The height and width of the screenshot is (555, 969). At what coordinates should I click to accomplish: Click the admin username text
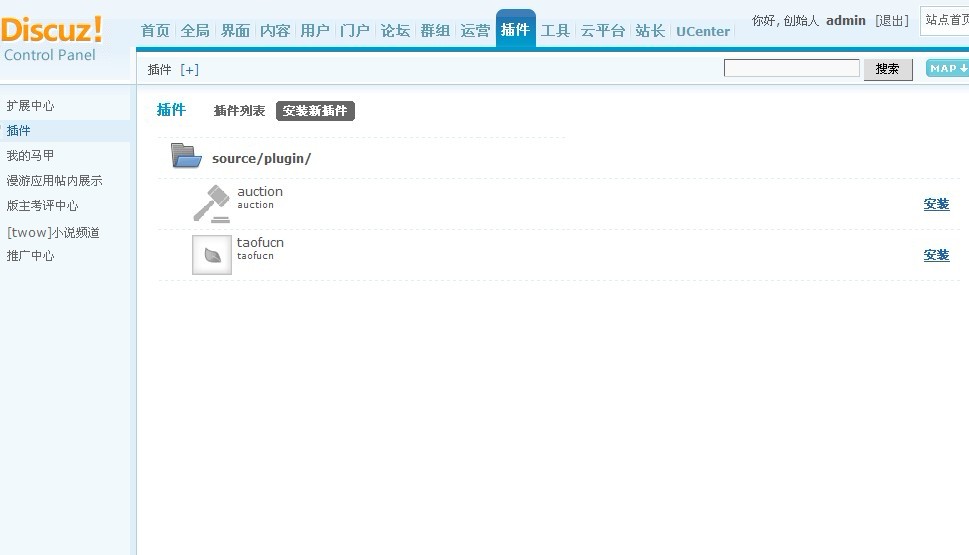click(846, 20)
